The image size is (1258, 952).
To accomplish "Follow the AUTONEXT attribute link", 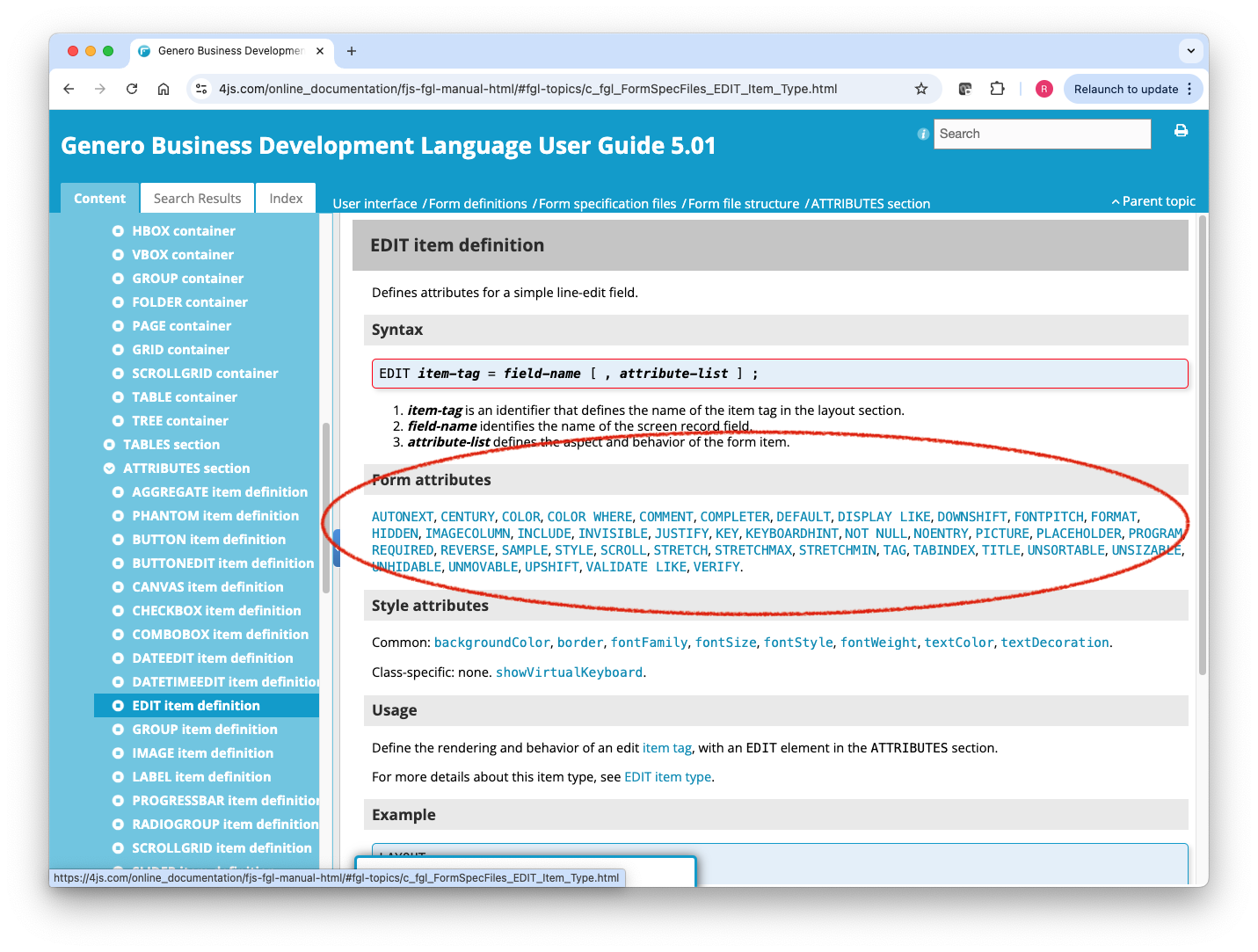I will coord(403,517).
